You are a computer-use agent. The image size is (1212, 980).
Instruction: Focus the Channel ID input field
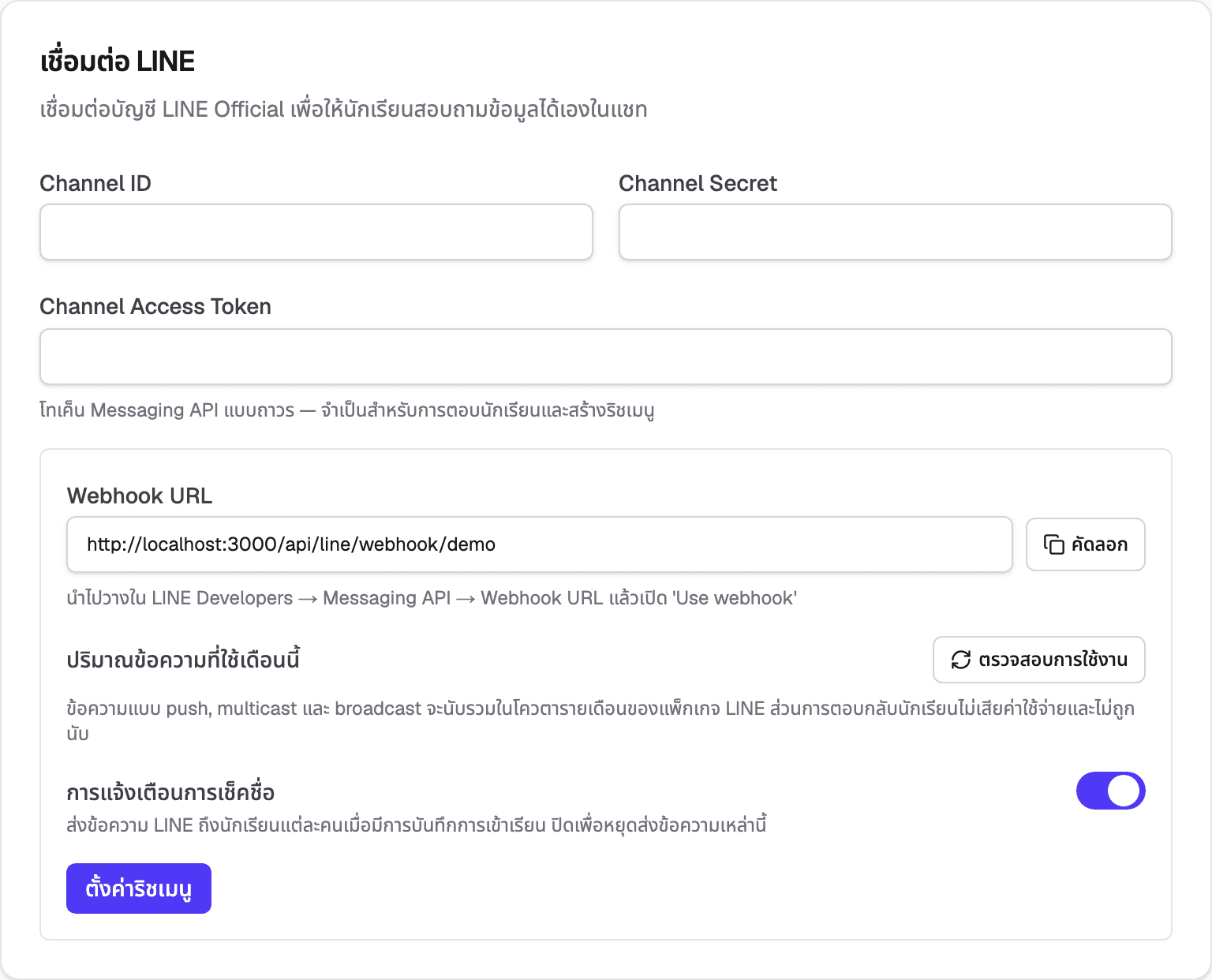click(x=316, y=232)
